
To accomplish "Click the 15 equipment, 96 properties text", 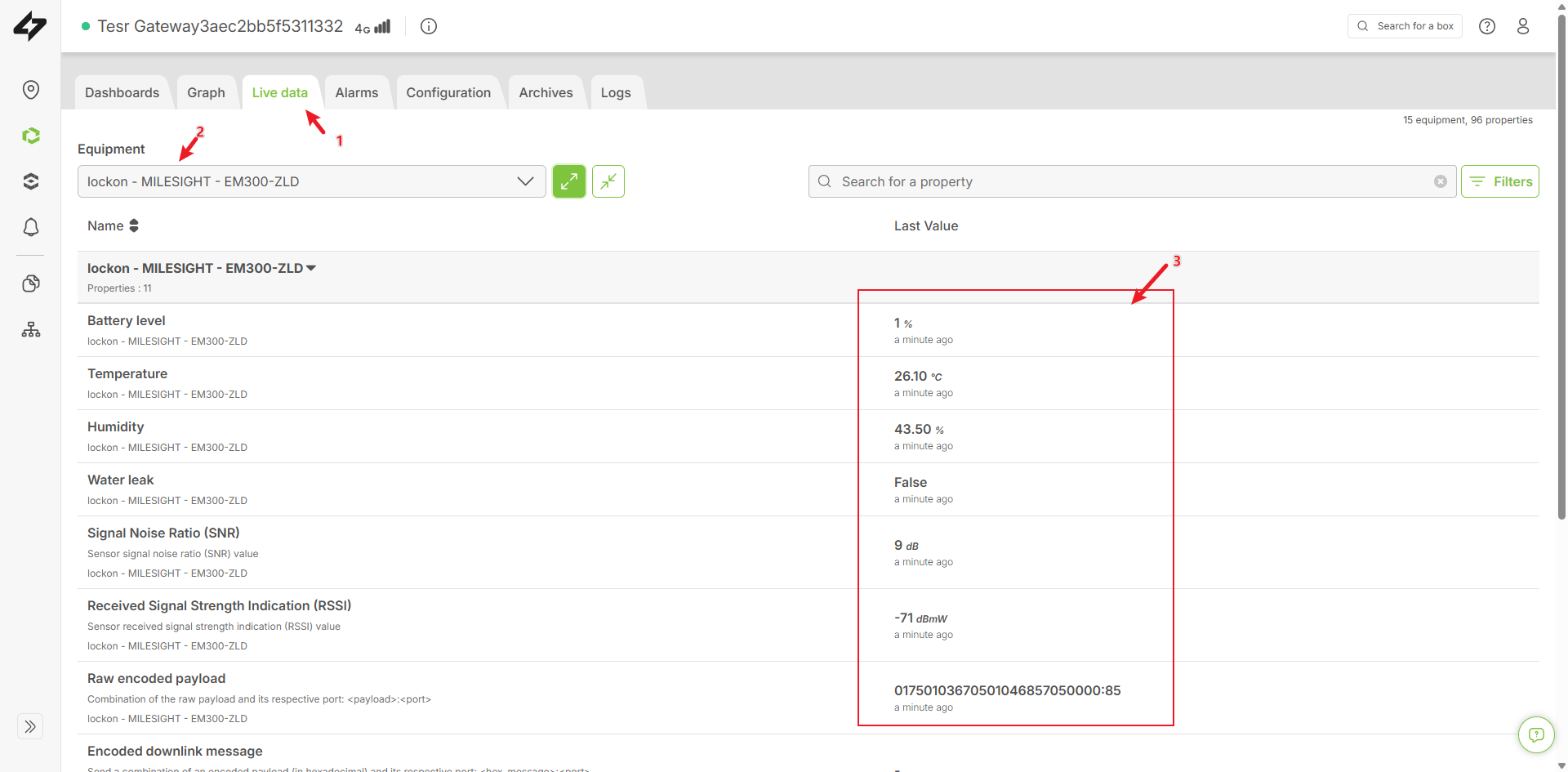I will pos(1468,120).
